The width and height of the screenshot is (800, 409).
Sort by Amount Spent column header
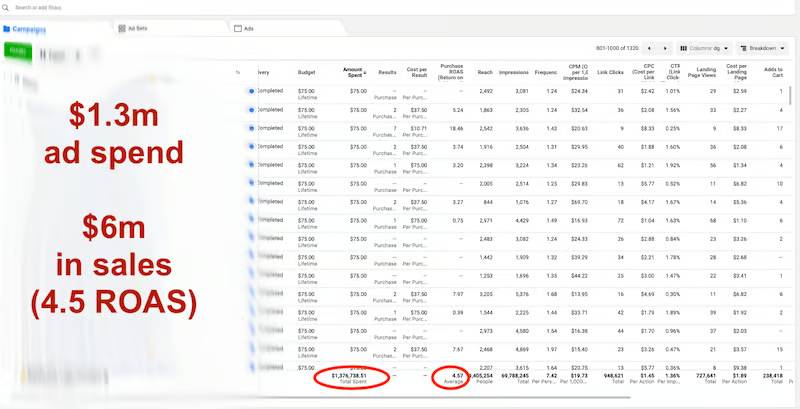(352, 72)
